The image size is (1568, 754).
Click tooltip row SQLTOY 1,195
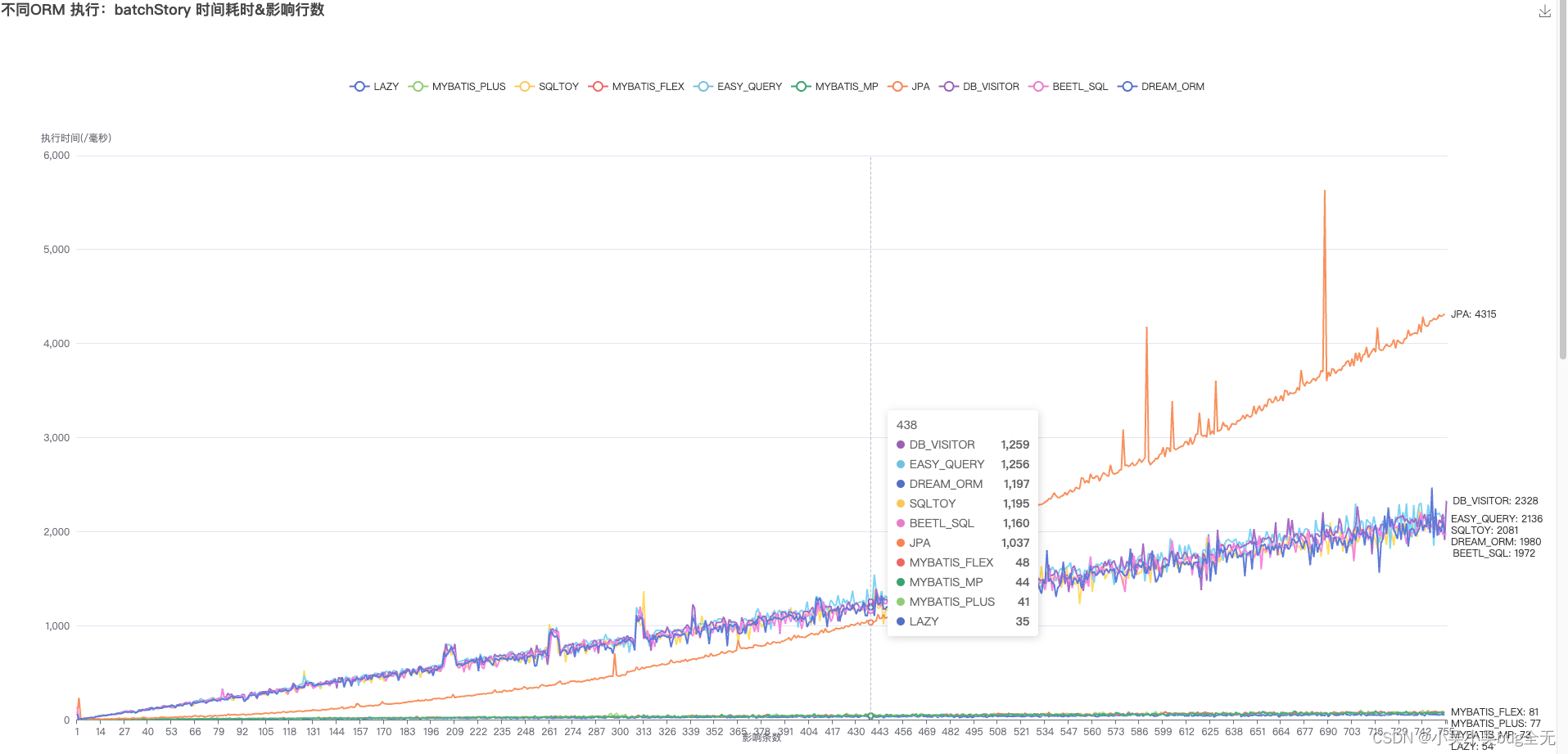pyautogui.click(x=963, y=503)
